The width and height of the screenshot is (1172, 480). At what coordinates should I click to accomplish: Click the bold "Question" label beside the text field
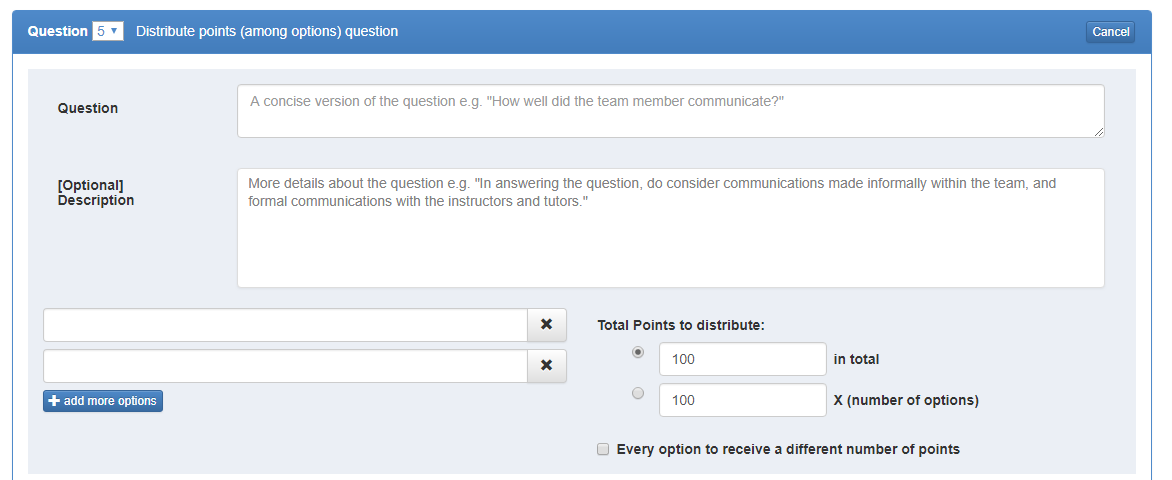88,108
